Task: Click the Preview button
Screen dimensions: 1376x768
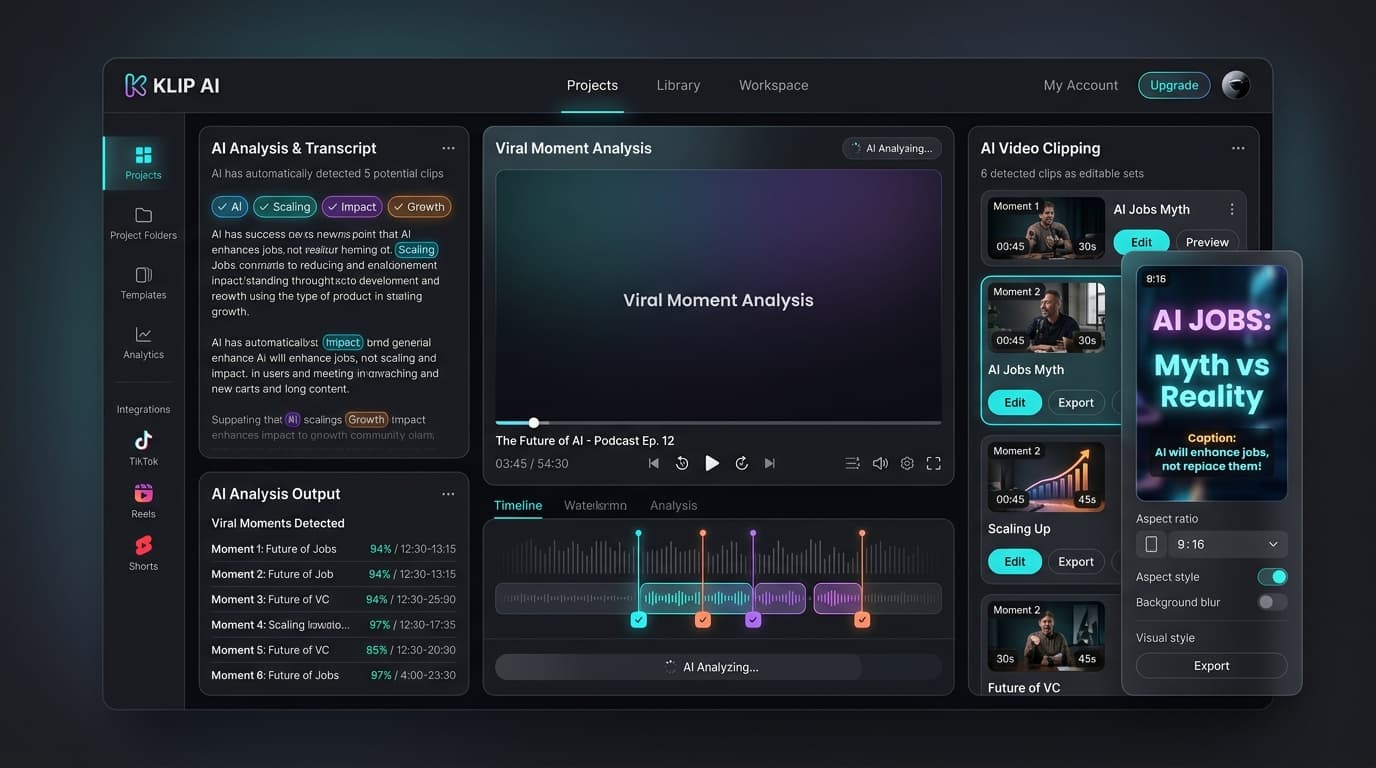Action: pos(1207,242)
